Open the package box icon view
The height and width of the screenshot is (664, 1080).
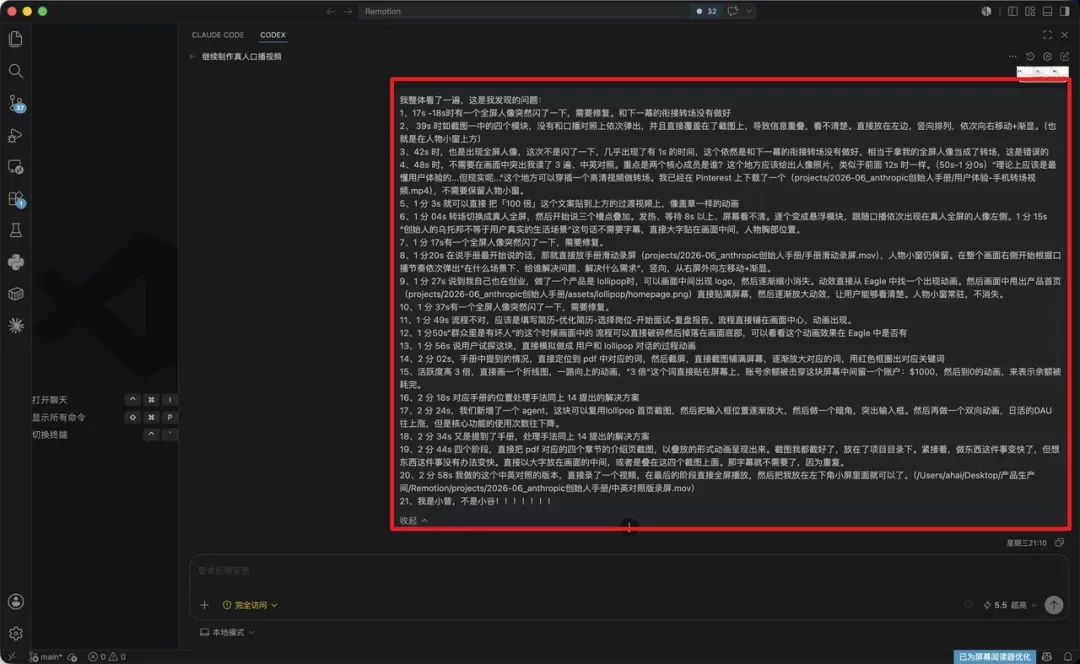click(x=15, y=294)
